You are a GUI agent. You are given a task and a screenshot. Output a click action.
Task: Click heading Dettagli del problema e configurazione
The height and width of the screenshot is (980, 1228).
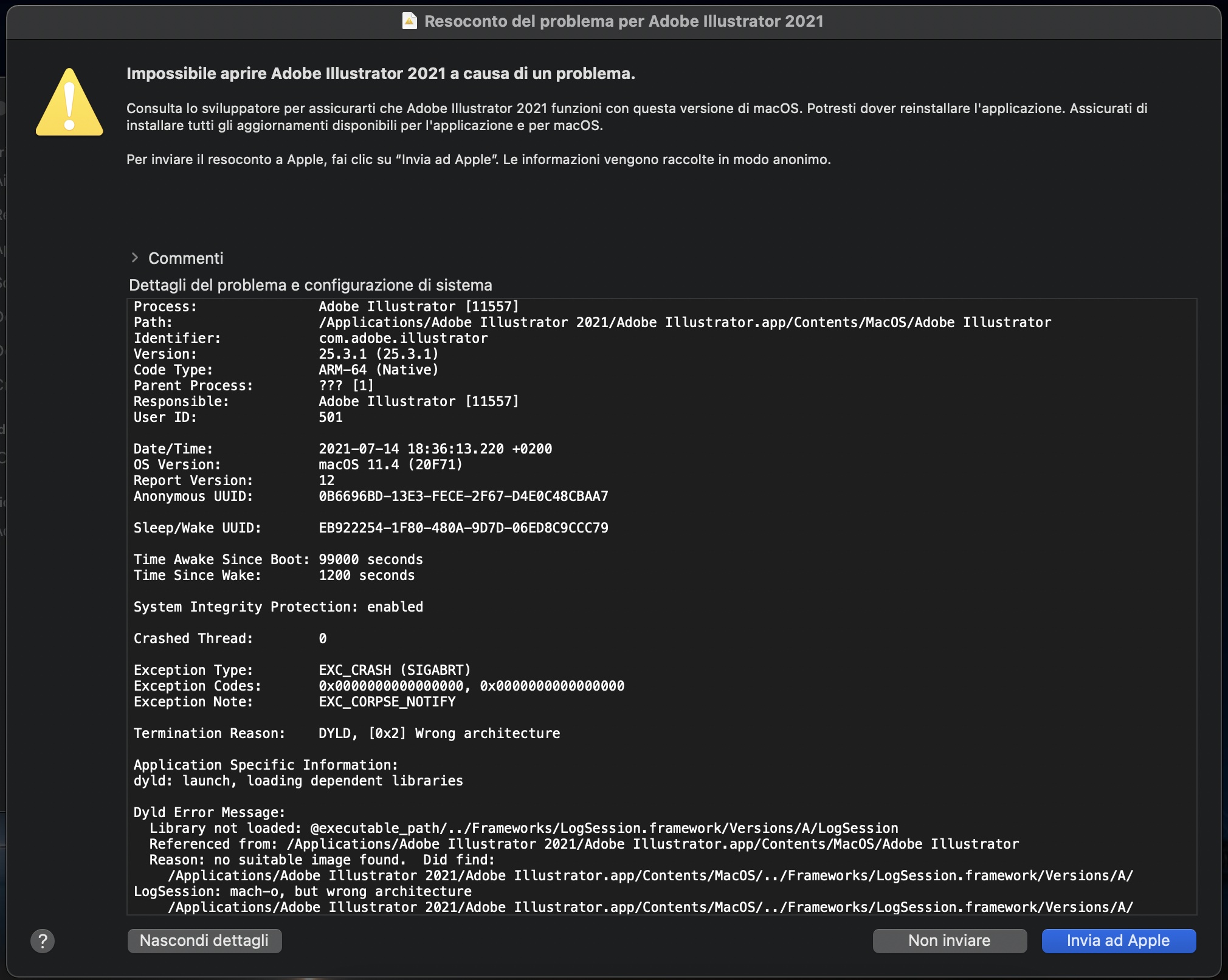click(x=311, y=285)
